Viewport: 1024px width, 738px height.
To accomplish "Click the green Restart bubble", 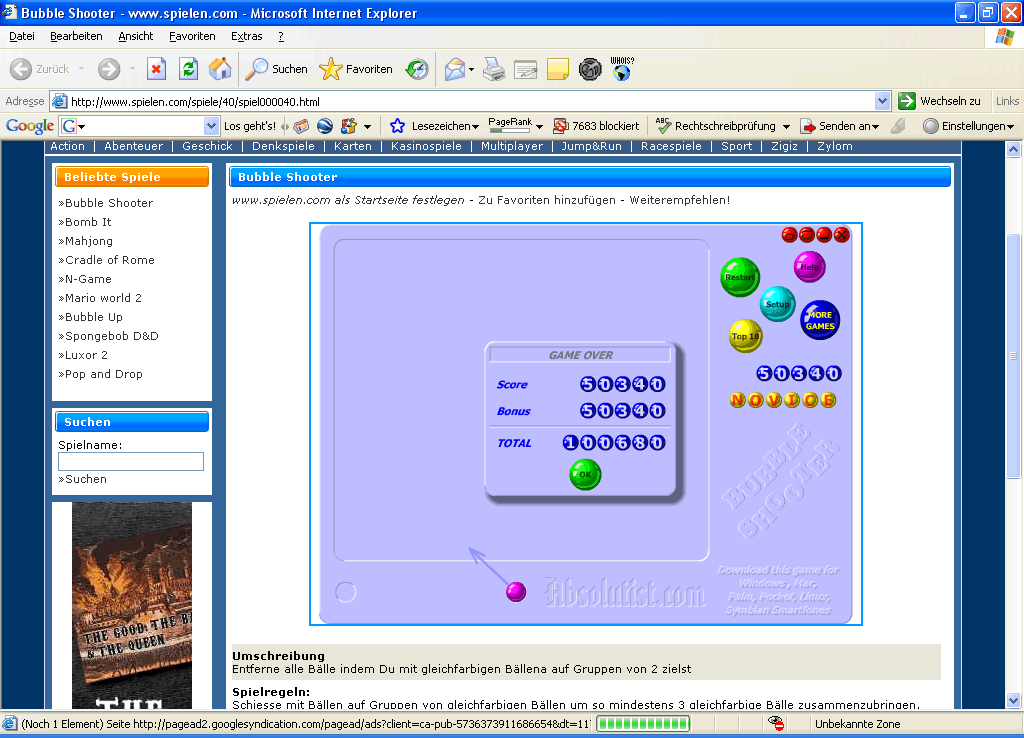I will pos(740,277).
